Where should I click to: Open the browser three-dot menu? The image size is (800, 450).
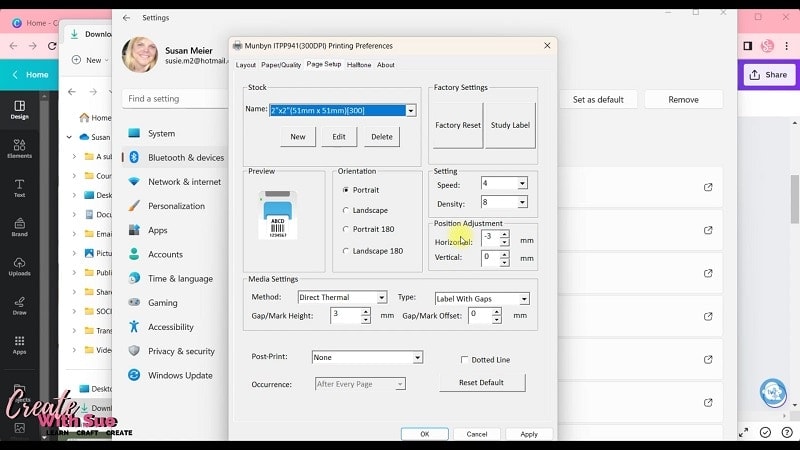coord(787,46)
